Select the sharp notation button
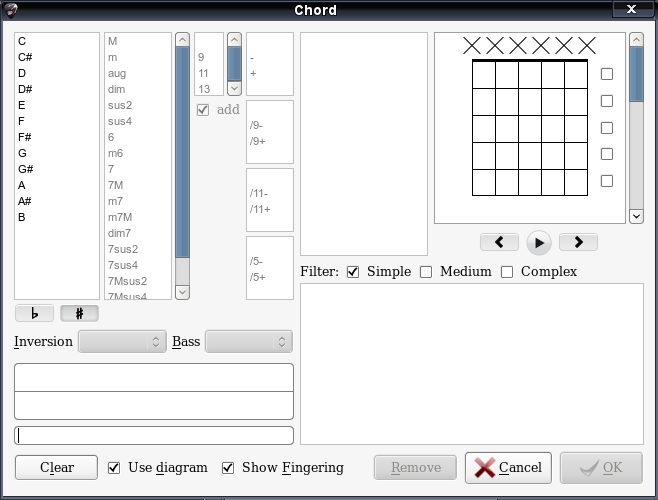 [x=79, y=313]
